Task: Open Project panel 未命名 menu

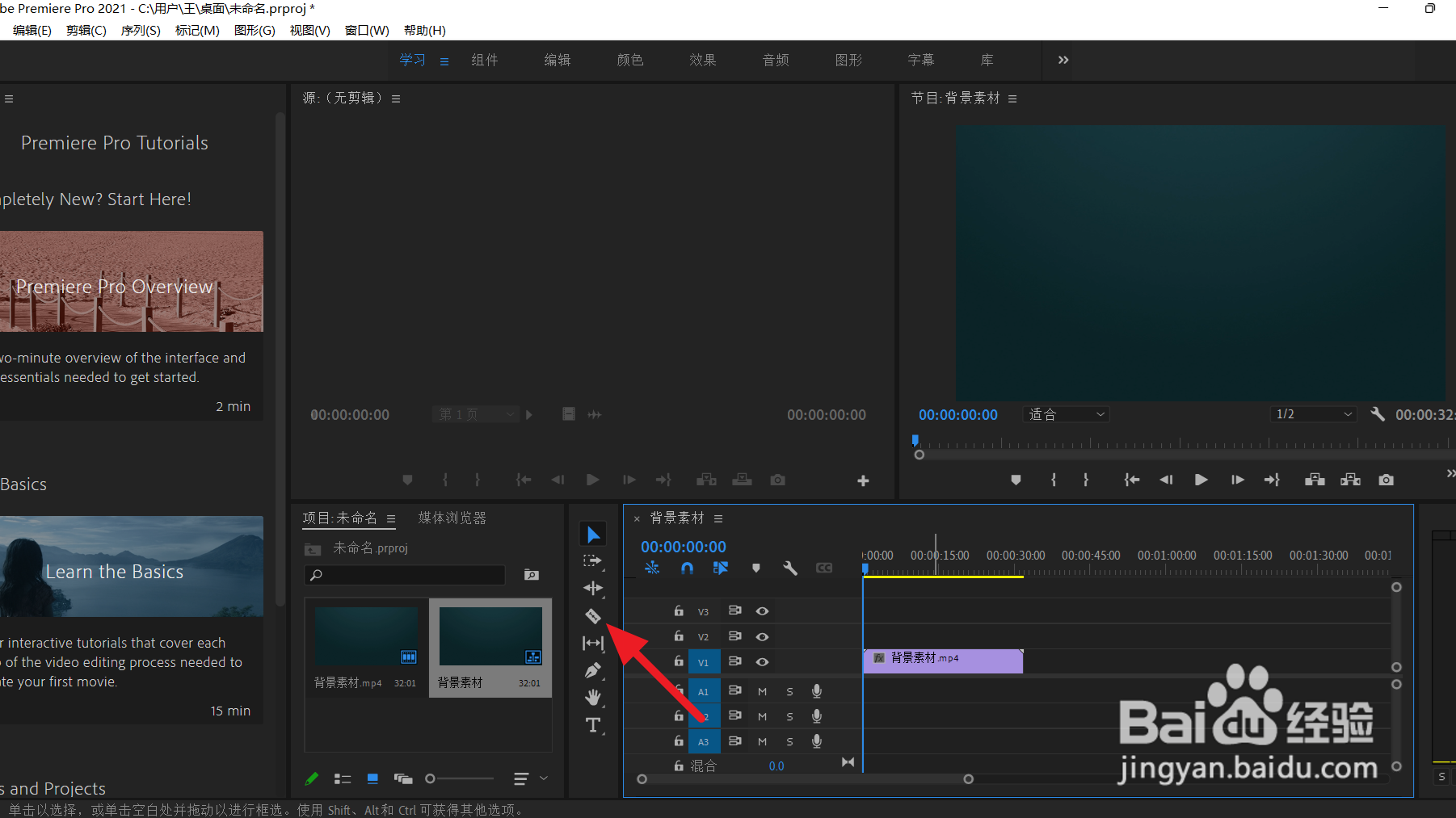Action: (x=391, y=518)
